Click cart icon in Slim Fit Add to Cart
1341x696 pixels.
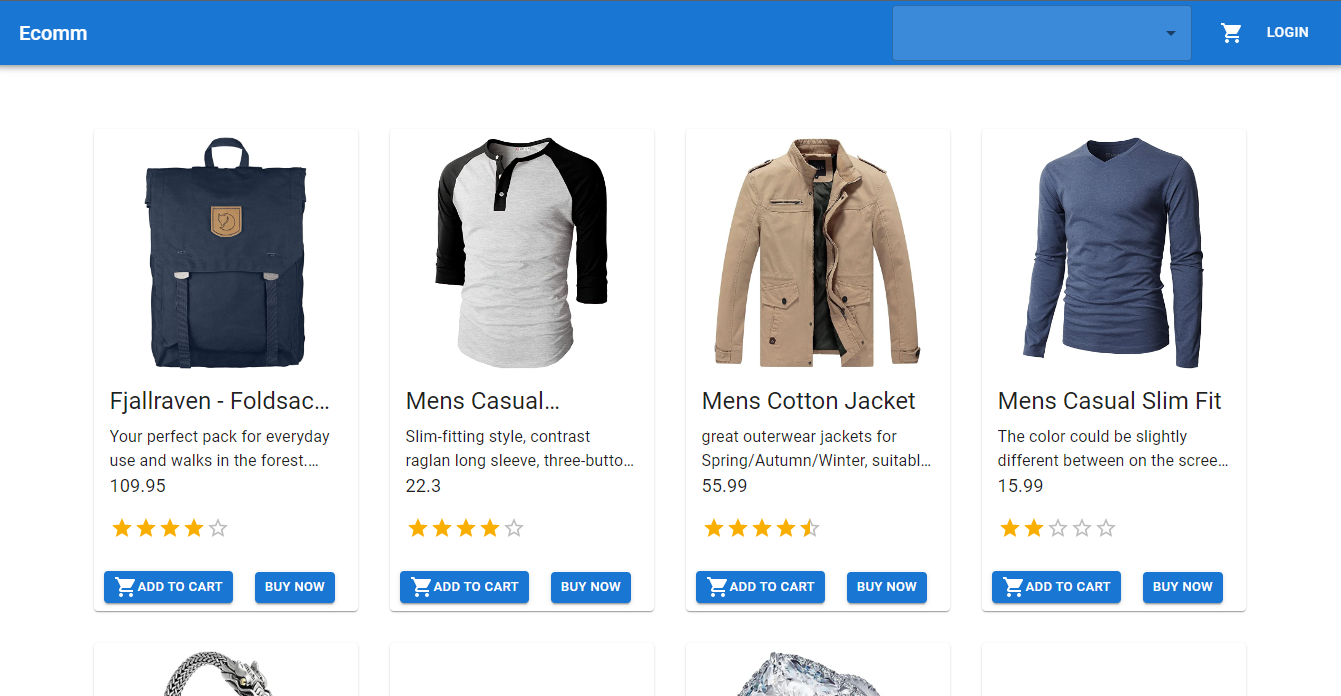click(x=1013, y=587)
